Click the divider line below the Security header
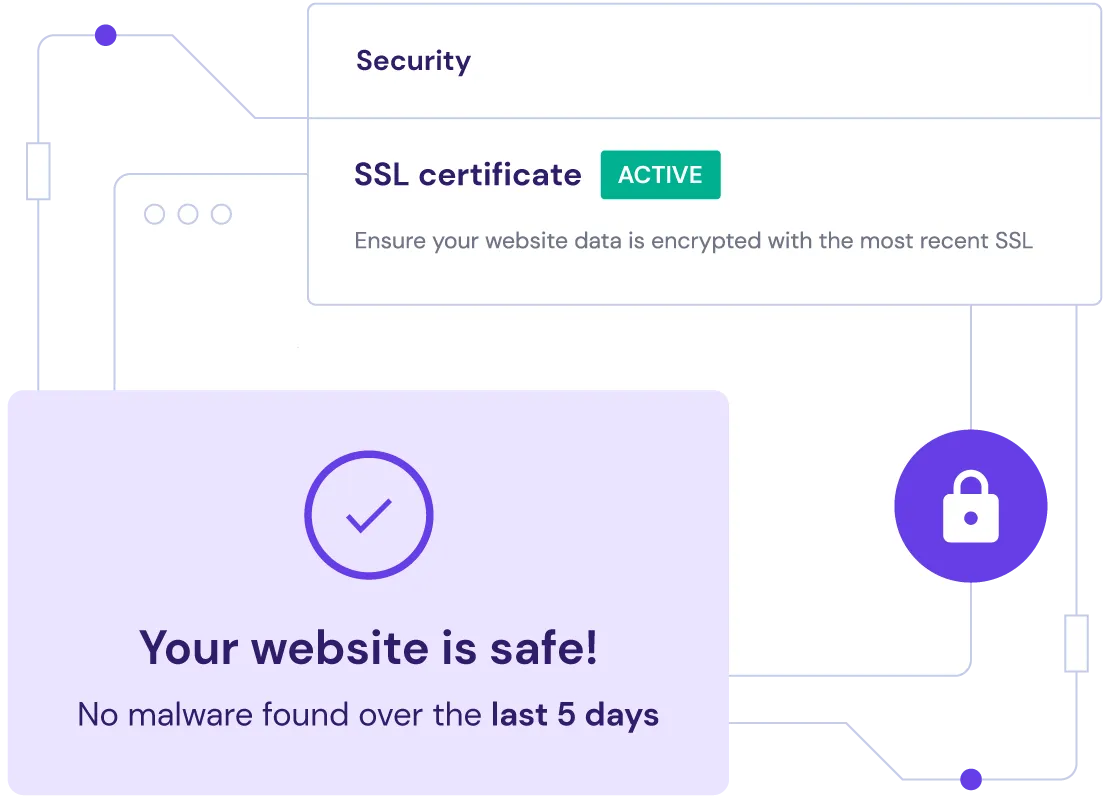 [x=700, y=118]
